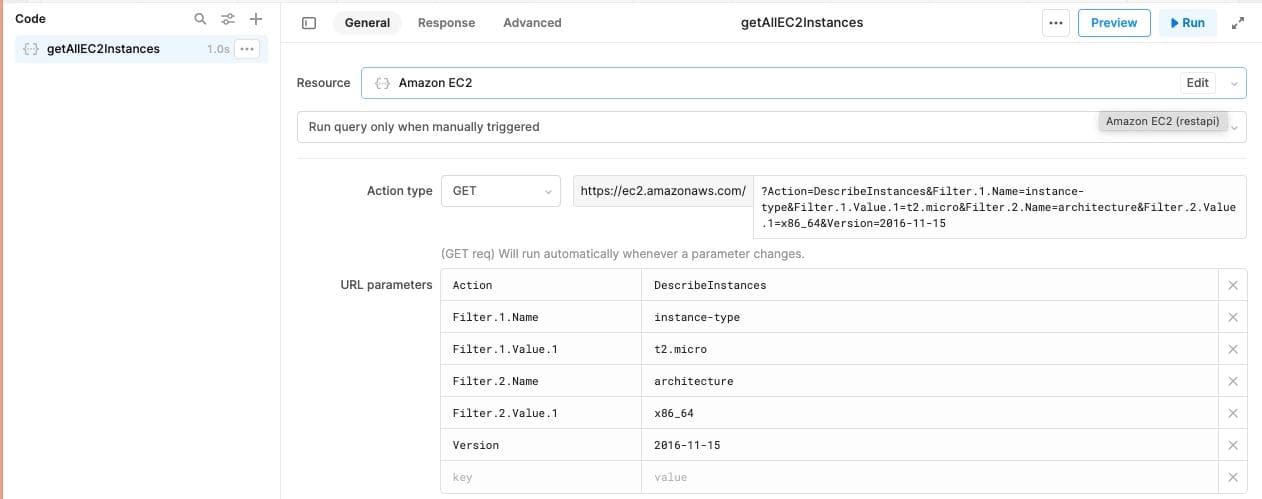Run the getAllEC2Instances query
Viewport: 1262px width, 499px height.
pyautogui.click(x=1187, y=23)
